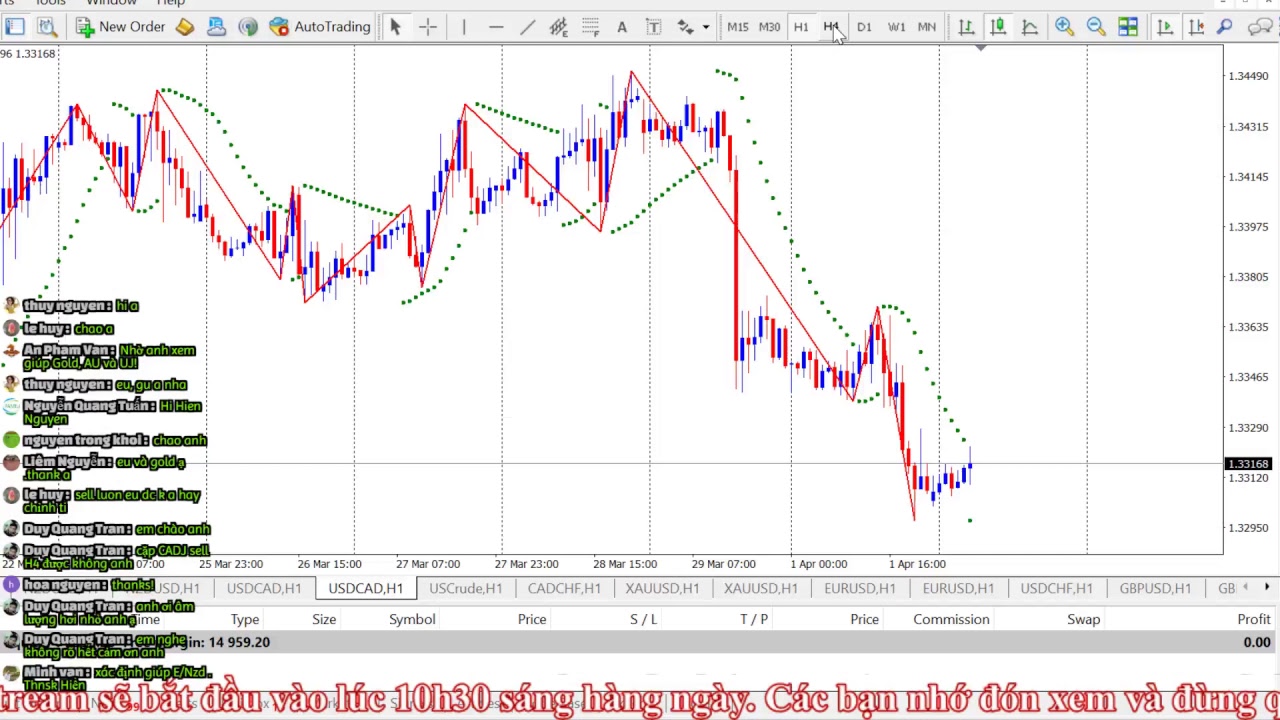1280x720 pixels.
Task: Open the USCrude,H1 chart tab
Action: pyautogui.click(x=466, y=588)
